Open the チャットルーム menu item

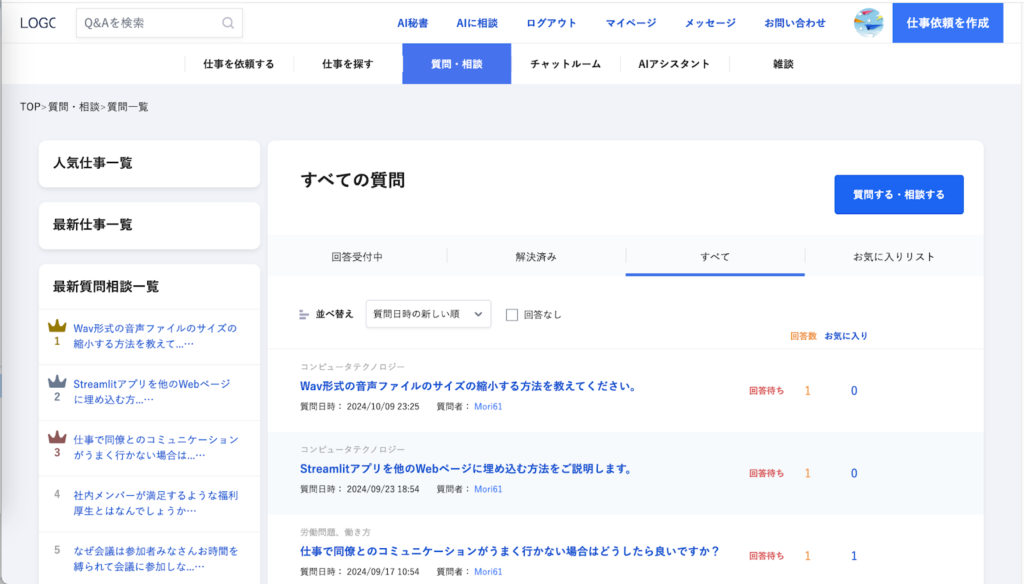(x=565, y=64)
